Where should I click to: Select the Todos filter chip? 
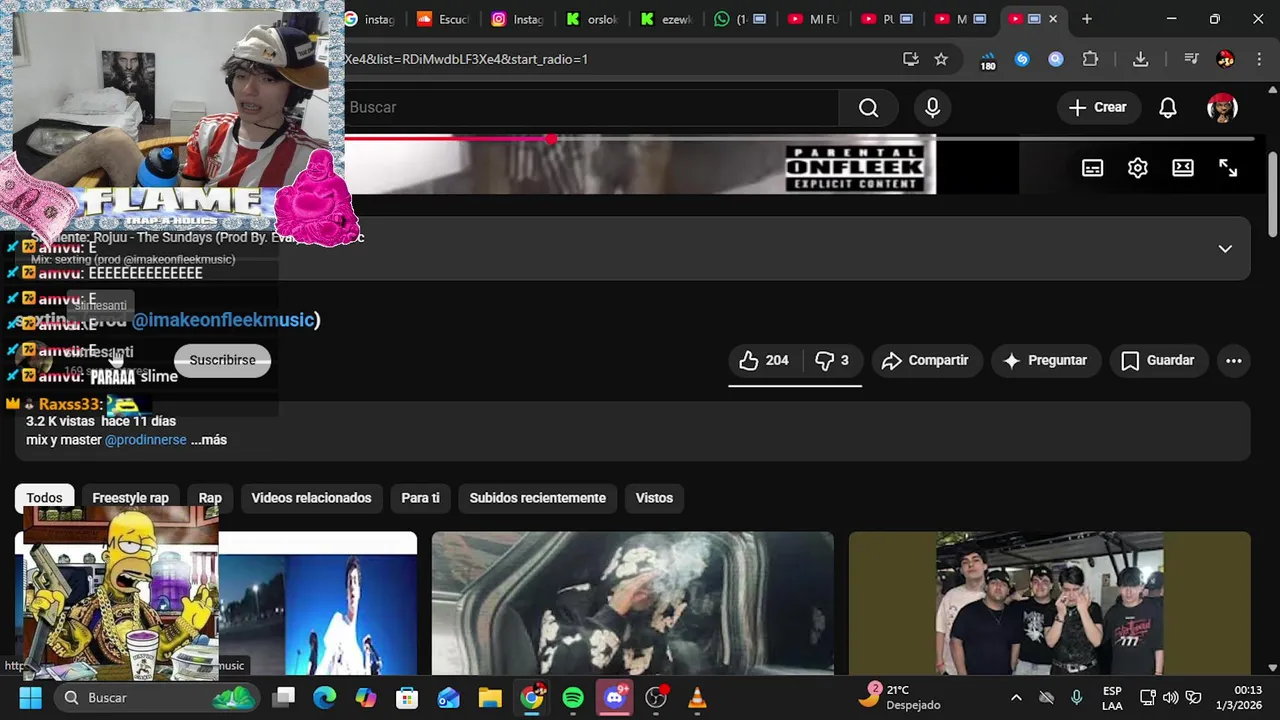(44, 498)
